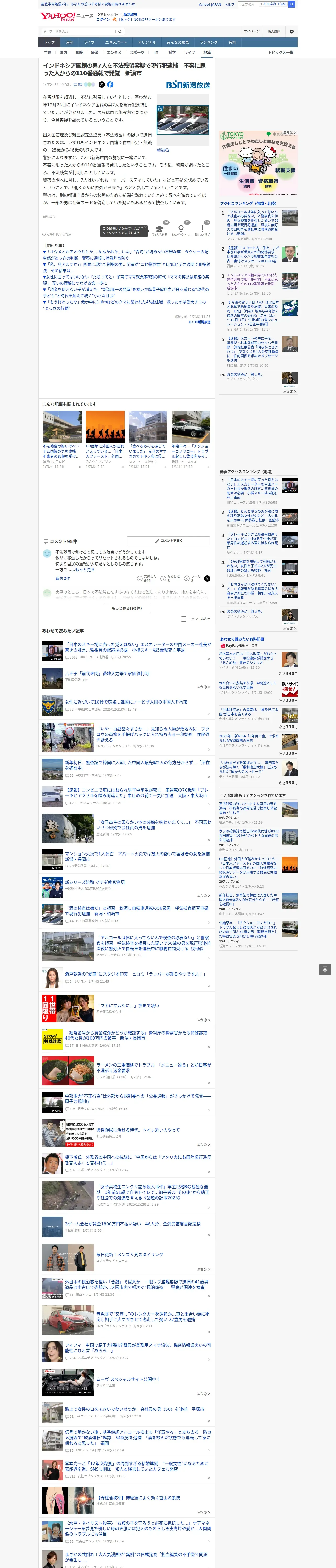The image size is (336, 1568).
Task: Open みんなの意見 navigation tab
Action: point(177,43)
